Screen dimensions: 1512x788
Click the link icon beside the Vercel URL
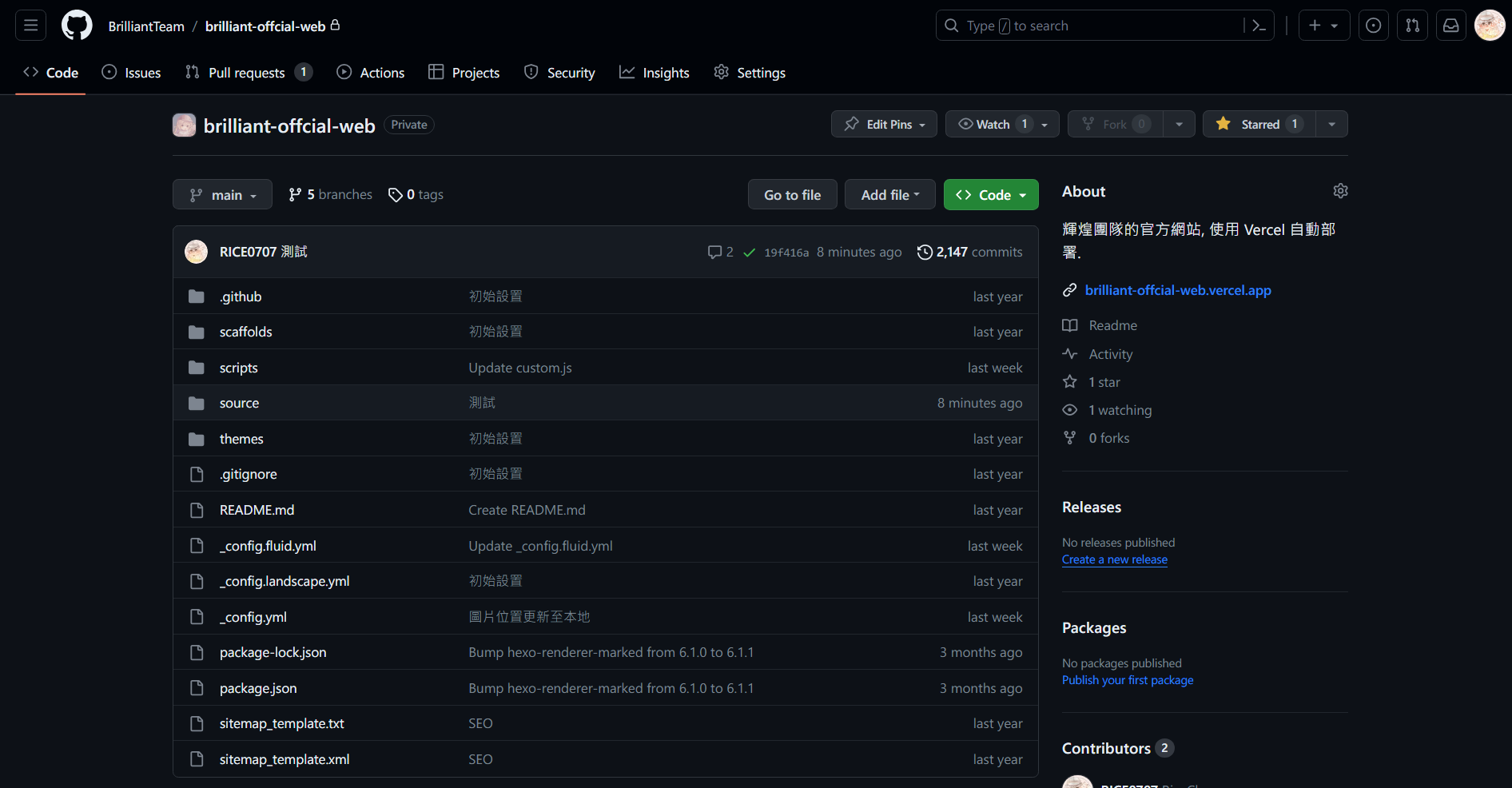pos(1069,290)
